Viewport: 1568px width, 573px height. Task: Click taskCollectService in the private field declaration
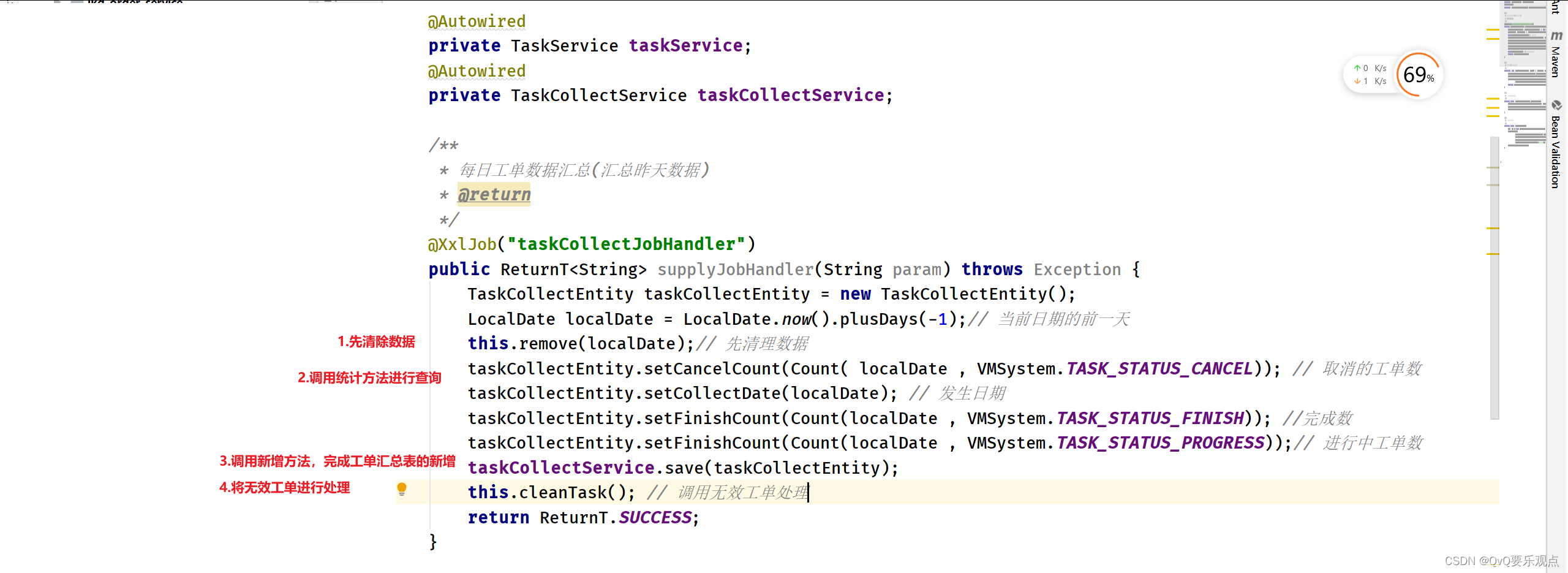click(x=791, y=96)
